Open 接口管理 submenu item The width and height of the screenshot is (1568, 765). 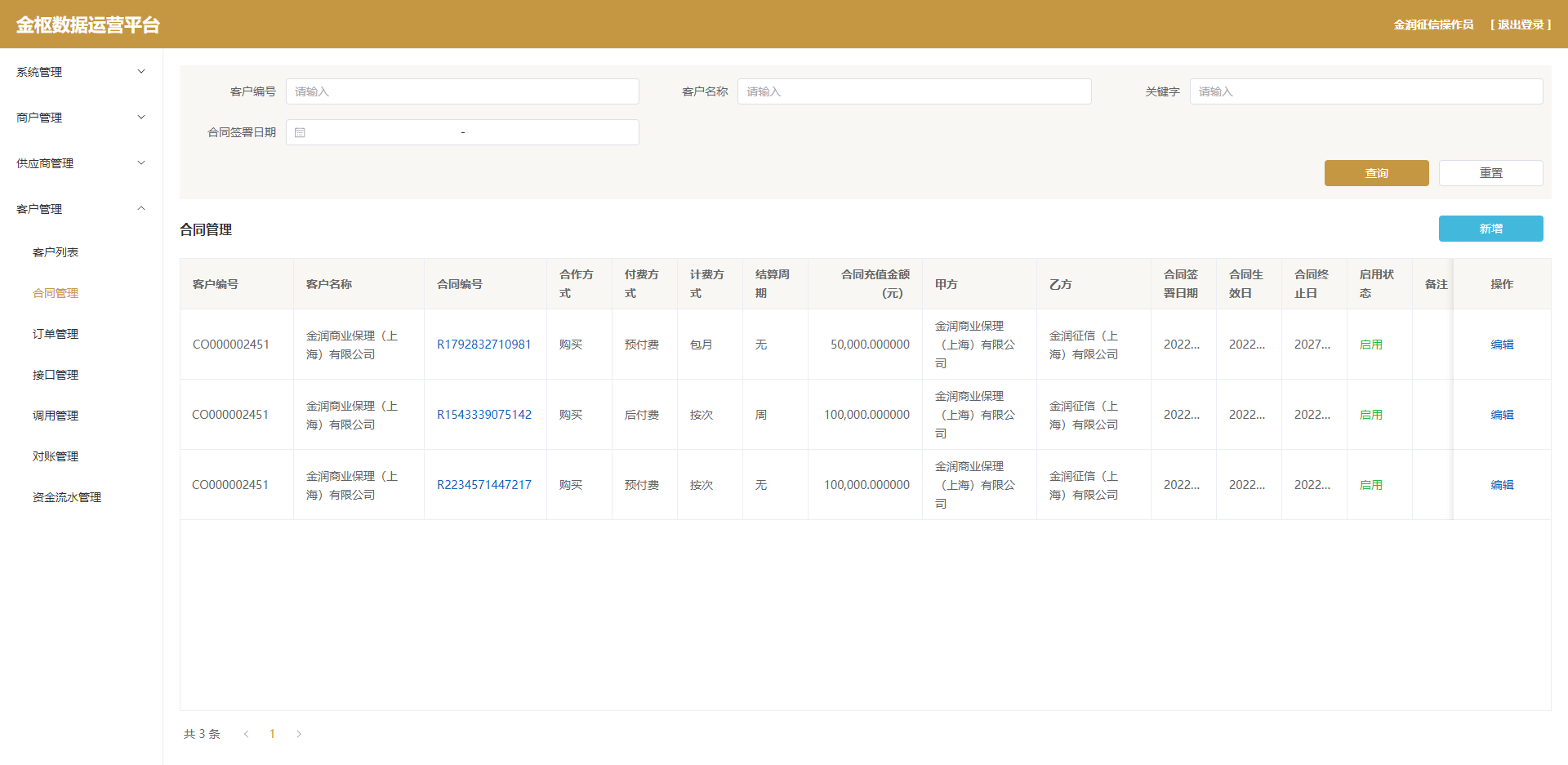(x=56, y=375)
